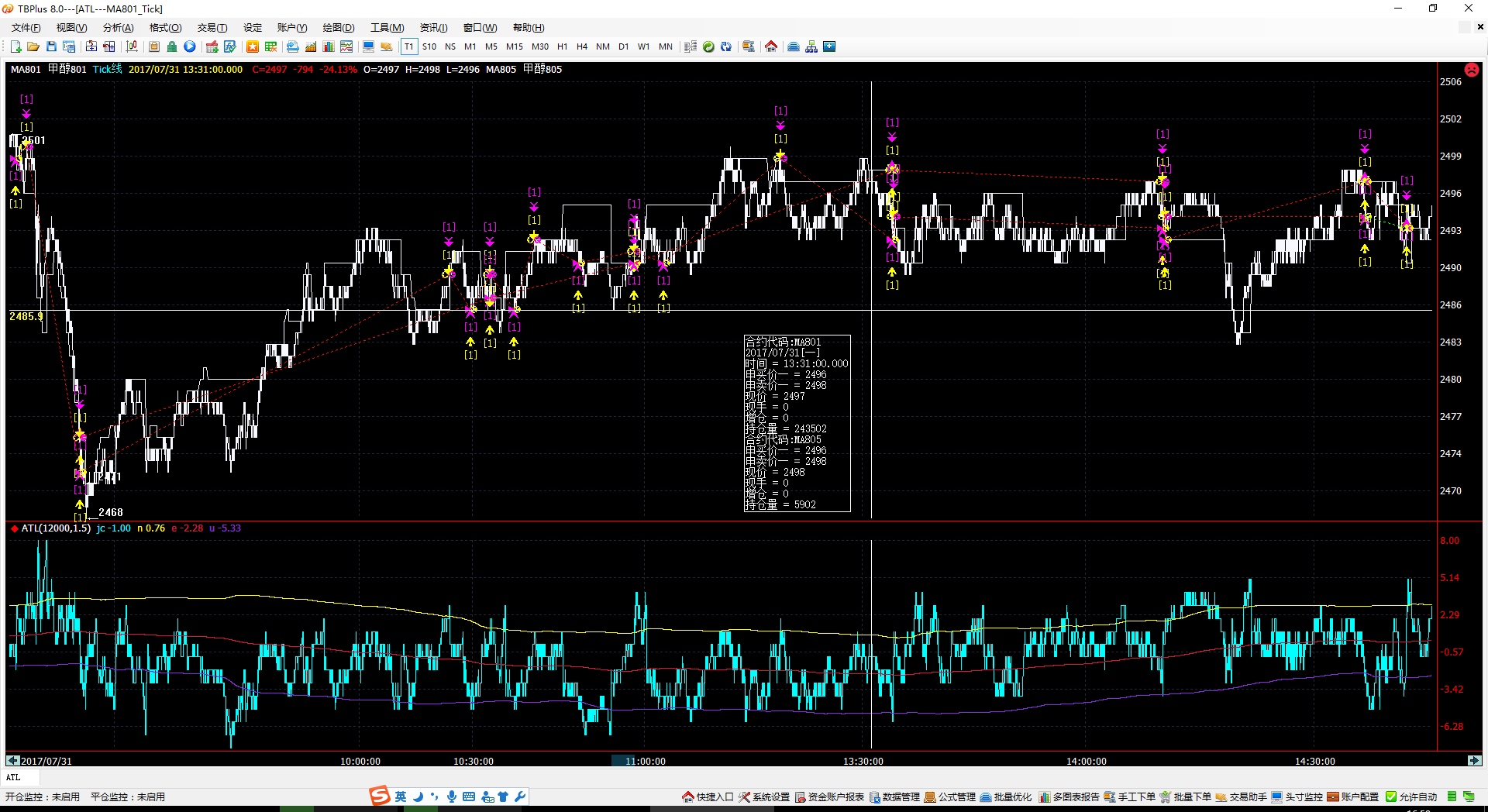This screenshot has width=1488, height=812.
Task: Open the 设定 menu dropdown
Action: click(x=253, y=28)
